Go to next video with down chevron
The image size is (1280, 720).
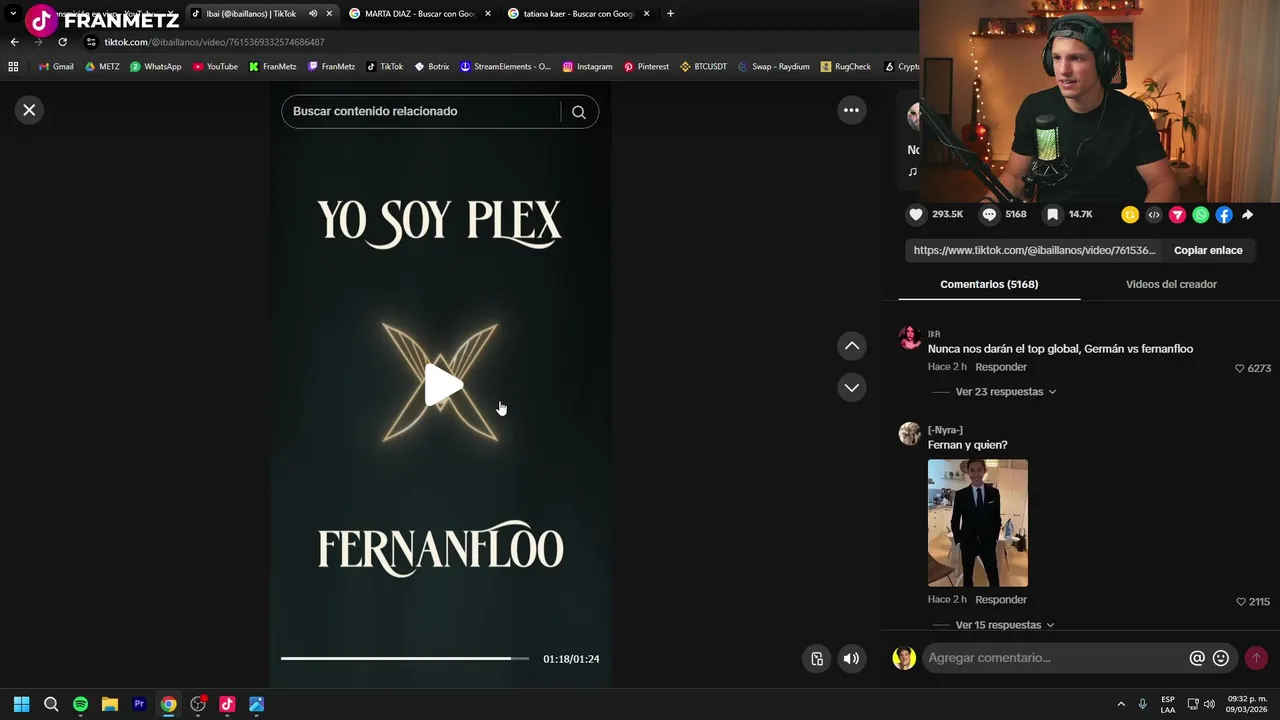pyautogui.click(x=852, y=387)
